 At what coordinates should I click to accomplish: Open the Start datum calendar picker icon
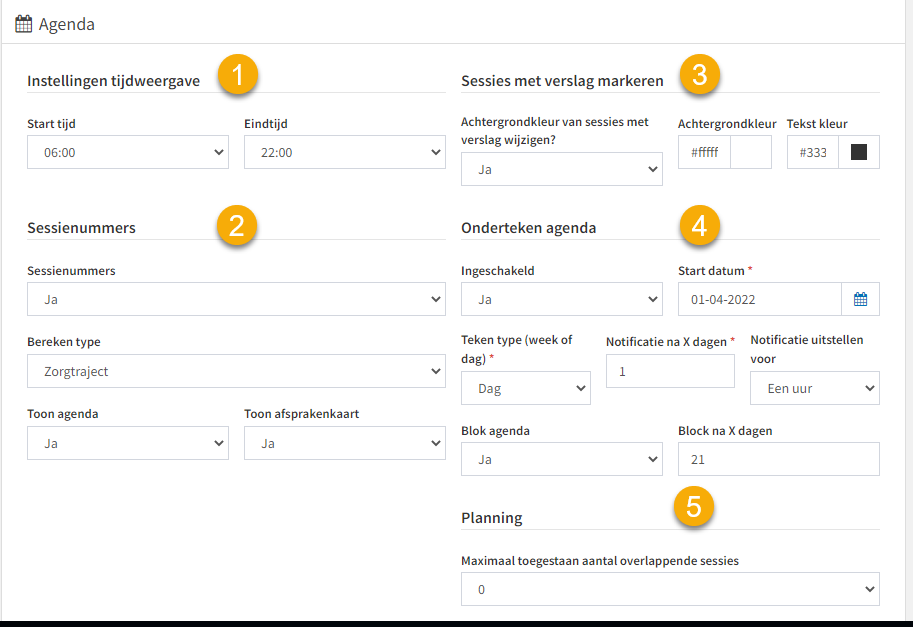[x=860, y=299]
